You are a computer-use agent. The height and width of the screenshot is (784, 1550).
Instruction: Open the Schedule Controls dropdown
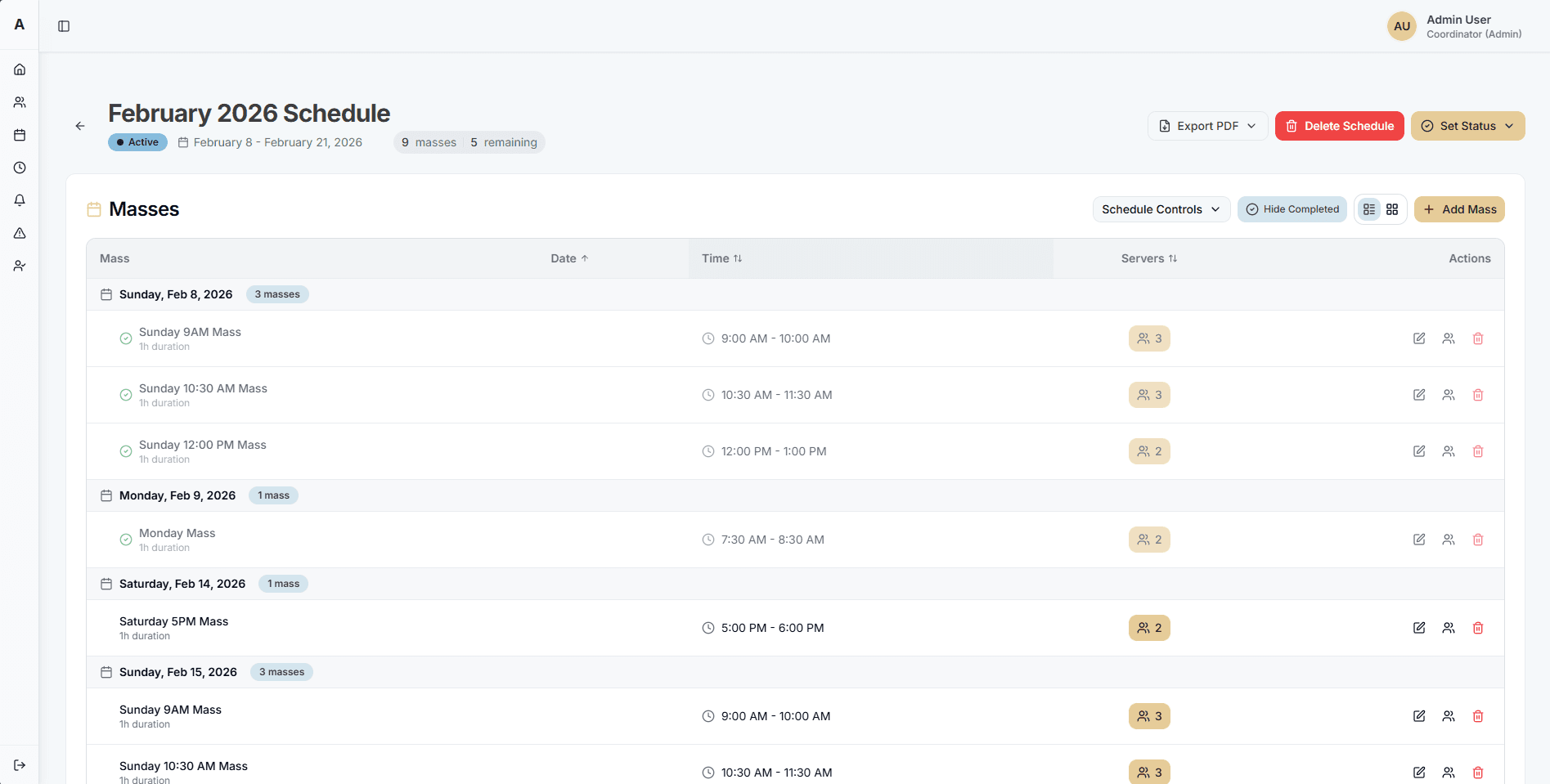pos(1160,208)
